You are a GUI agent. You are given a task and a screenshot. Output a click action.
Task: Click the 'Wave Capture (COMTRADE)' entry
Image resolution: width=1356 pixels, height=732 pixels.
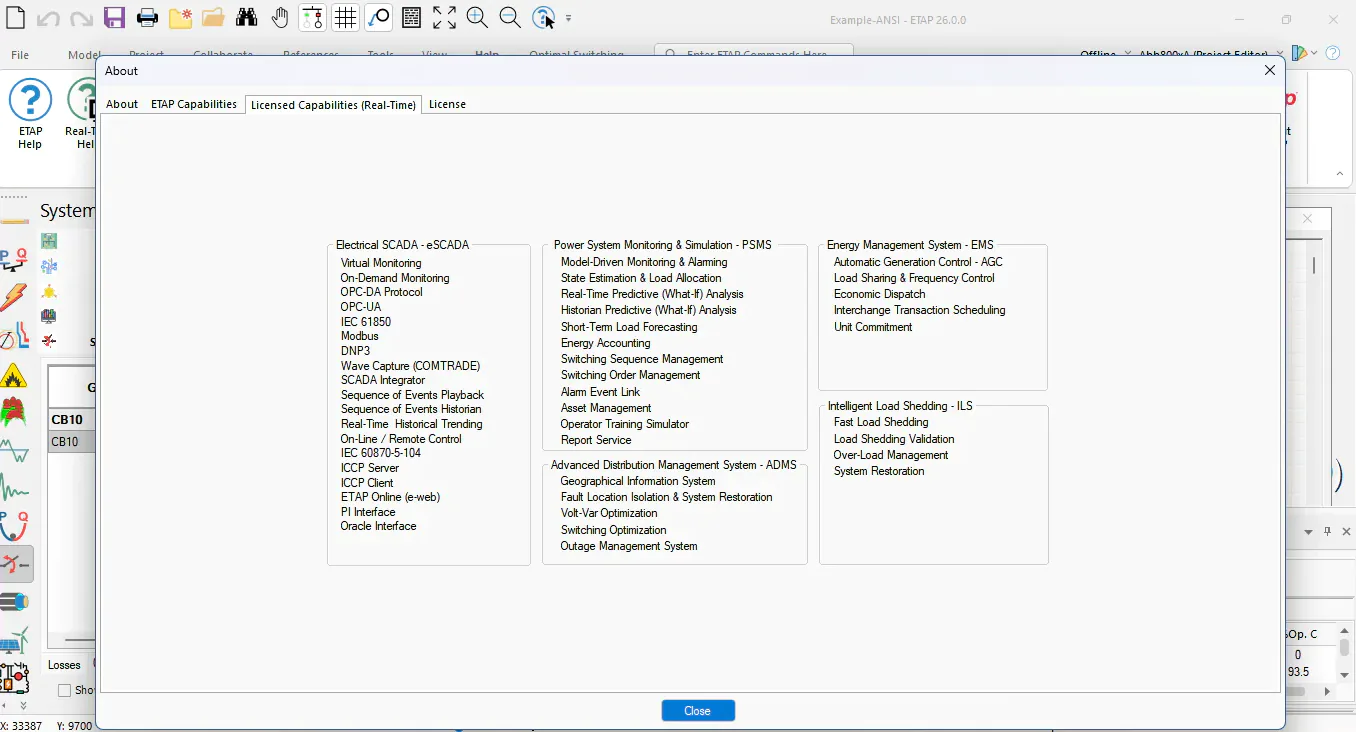tap(410, 366)
